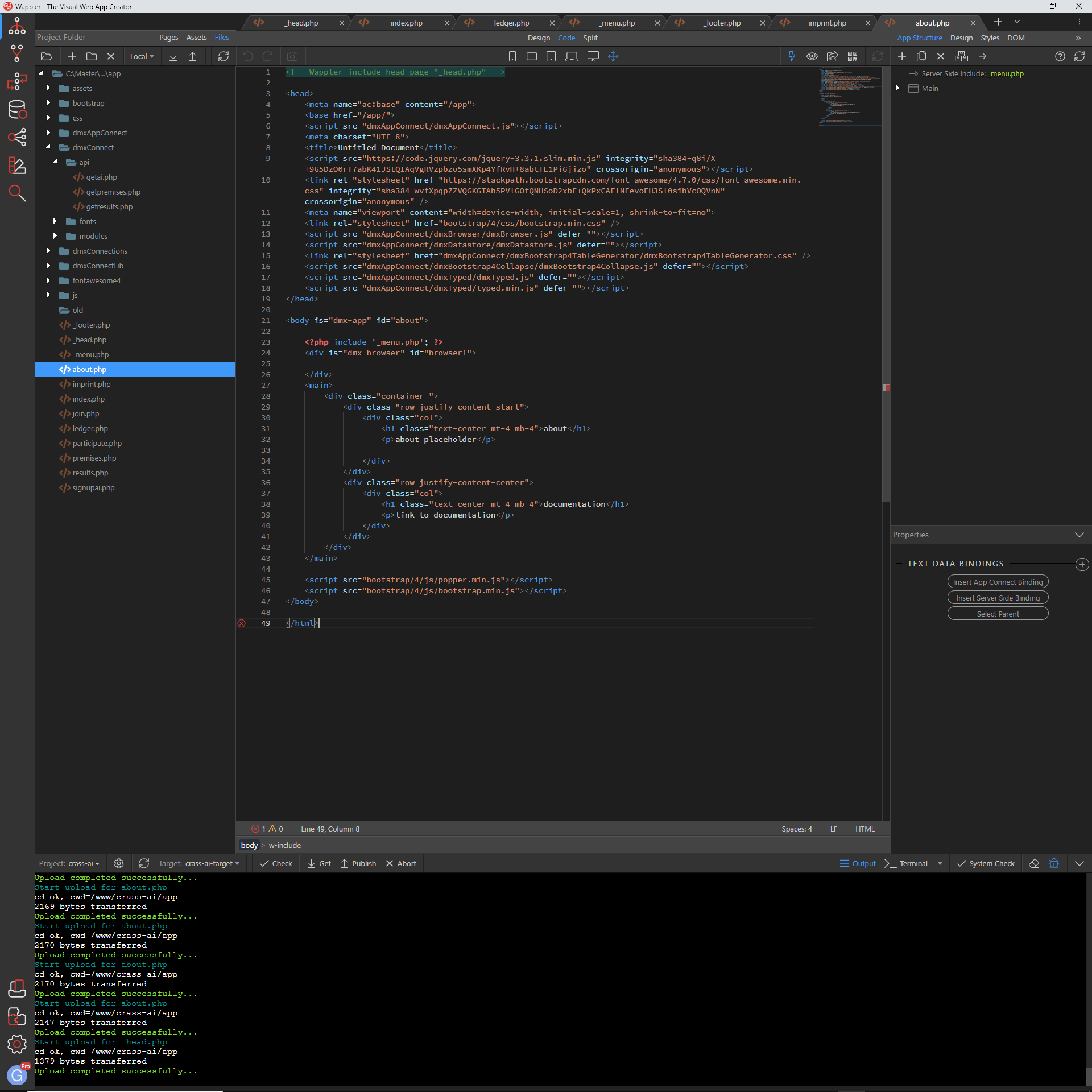Open the Database Manager icon in sidebar

[x=17, y=109]
